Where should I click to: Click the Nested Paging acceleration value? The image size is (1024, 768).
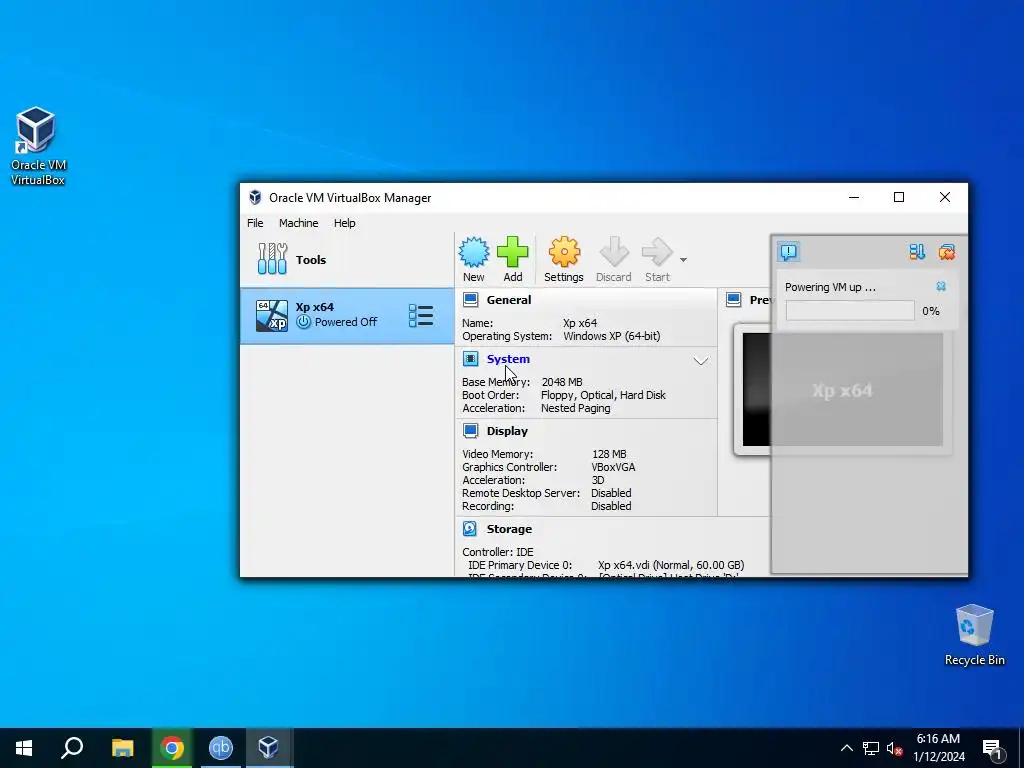pyautogui.click(x=575, y=408)
